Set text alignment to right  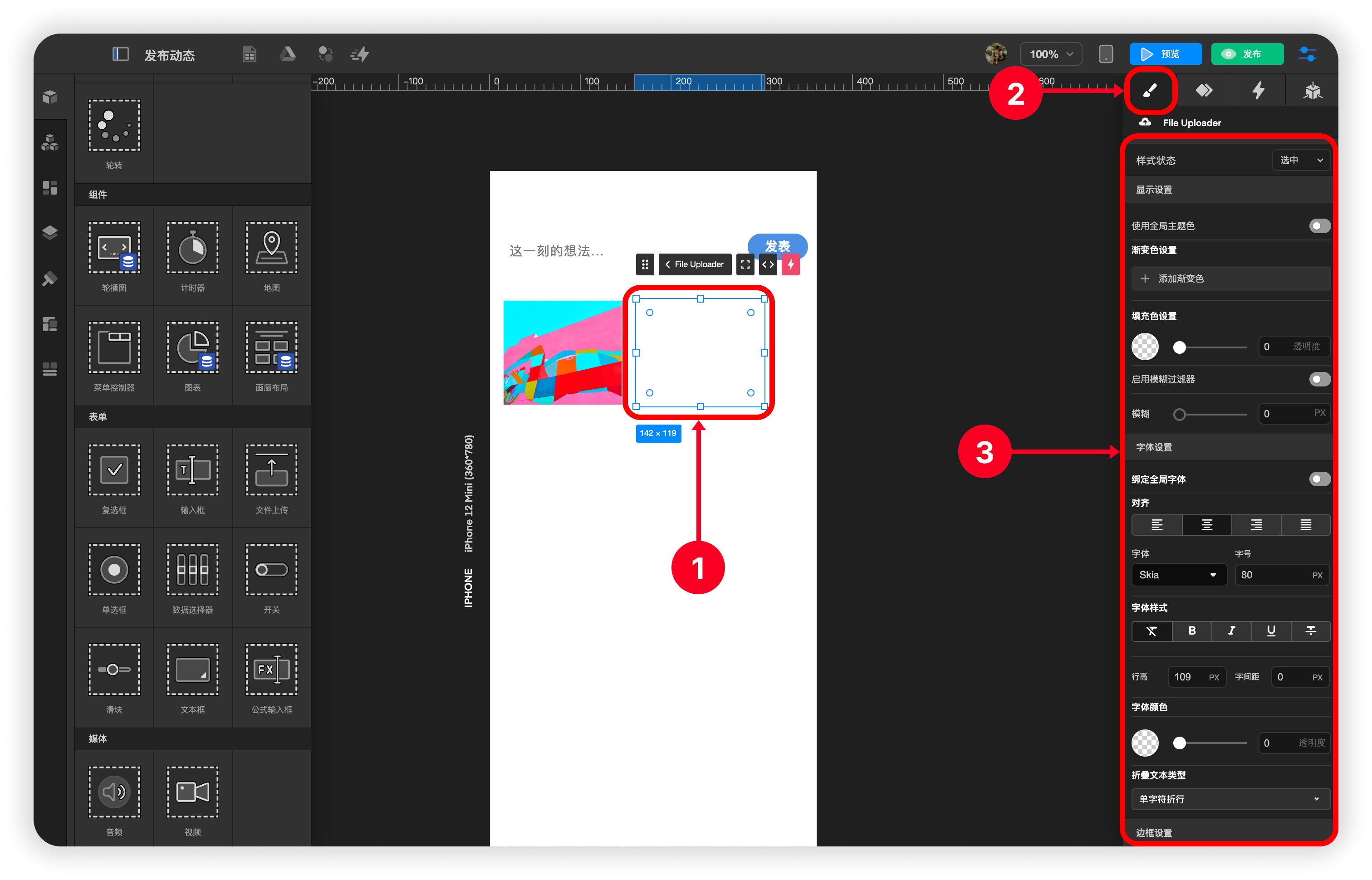click(x=1256, y=524)
